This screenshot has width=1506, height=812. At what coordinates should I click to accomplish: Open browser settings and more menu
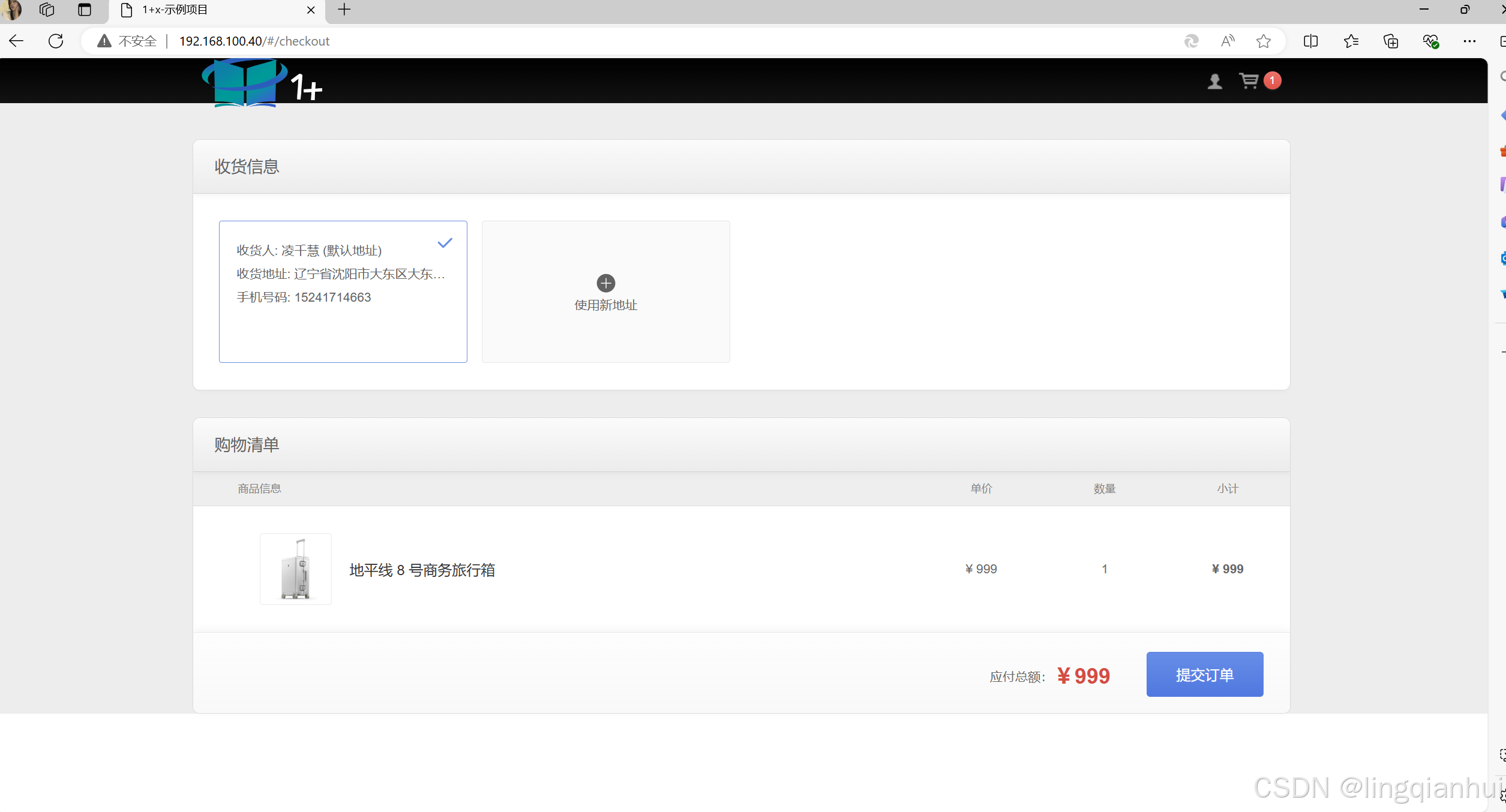tap(1469, 41)
